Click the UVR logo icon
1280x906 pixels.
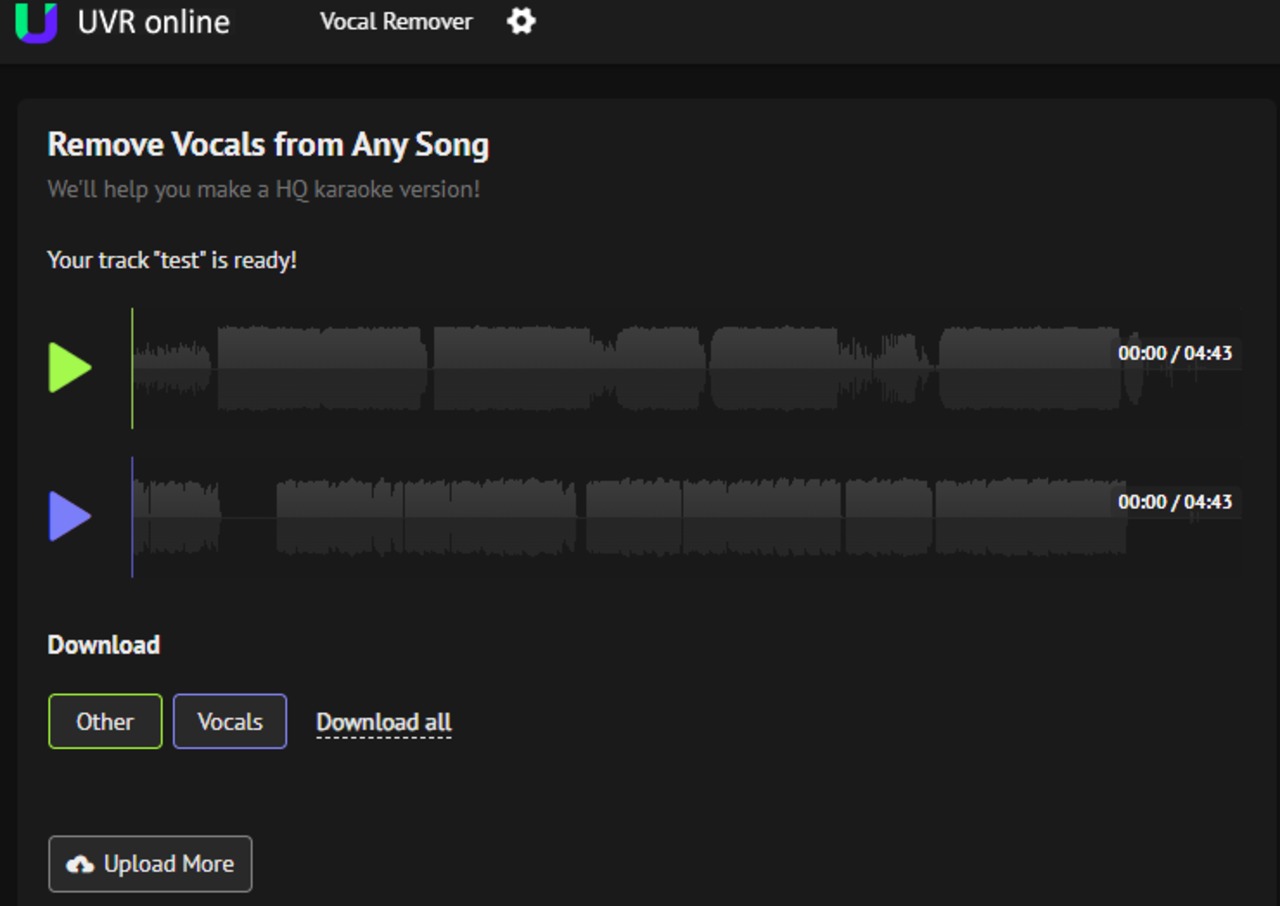click(37, 22)
